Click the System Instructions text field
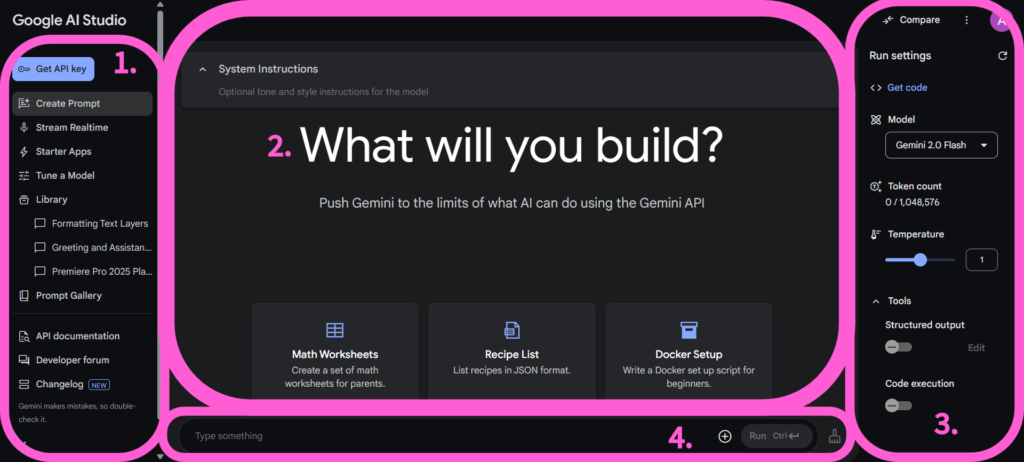1024x462 pixels. pyautogui.click(x=323, y=92)
